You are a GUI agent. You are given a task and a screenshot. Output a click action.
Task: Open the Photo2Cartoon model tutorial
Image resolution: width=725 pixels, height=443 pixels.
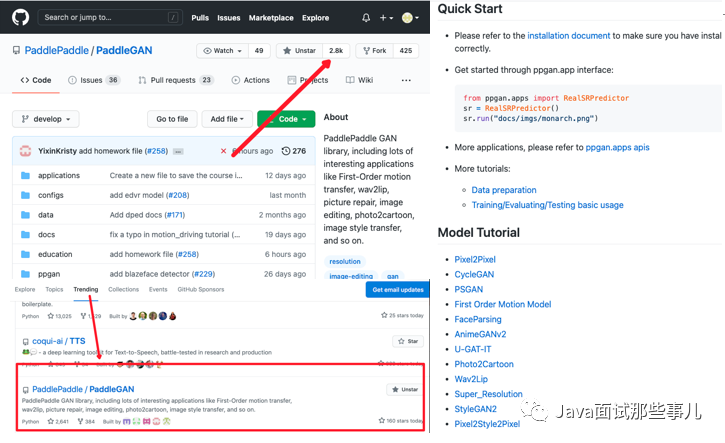[484, 364]
